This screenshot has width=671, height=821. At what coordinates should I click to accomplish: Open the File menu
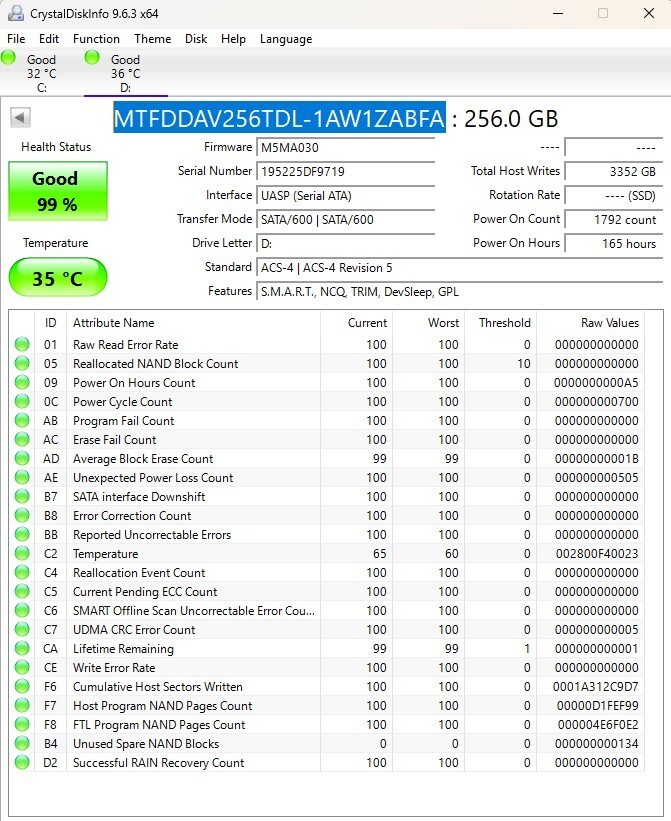tap(16, 39)
